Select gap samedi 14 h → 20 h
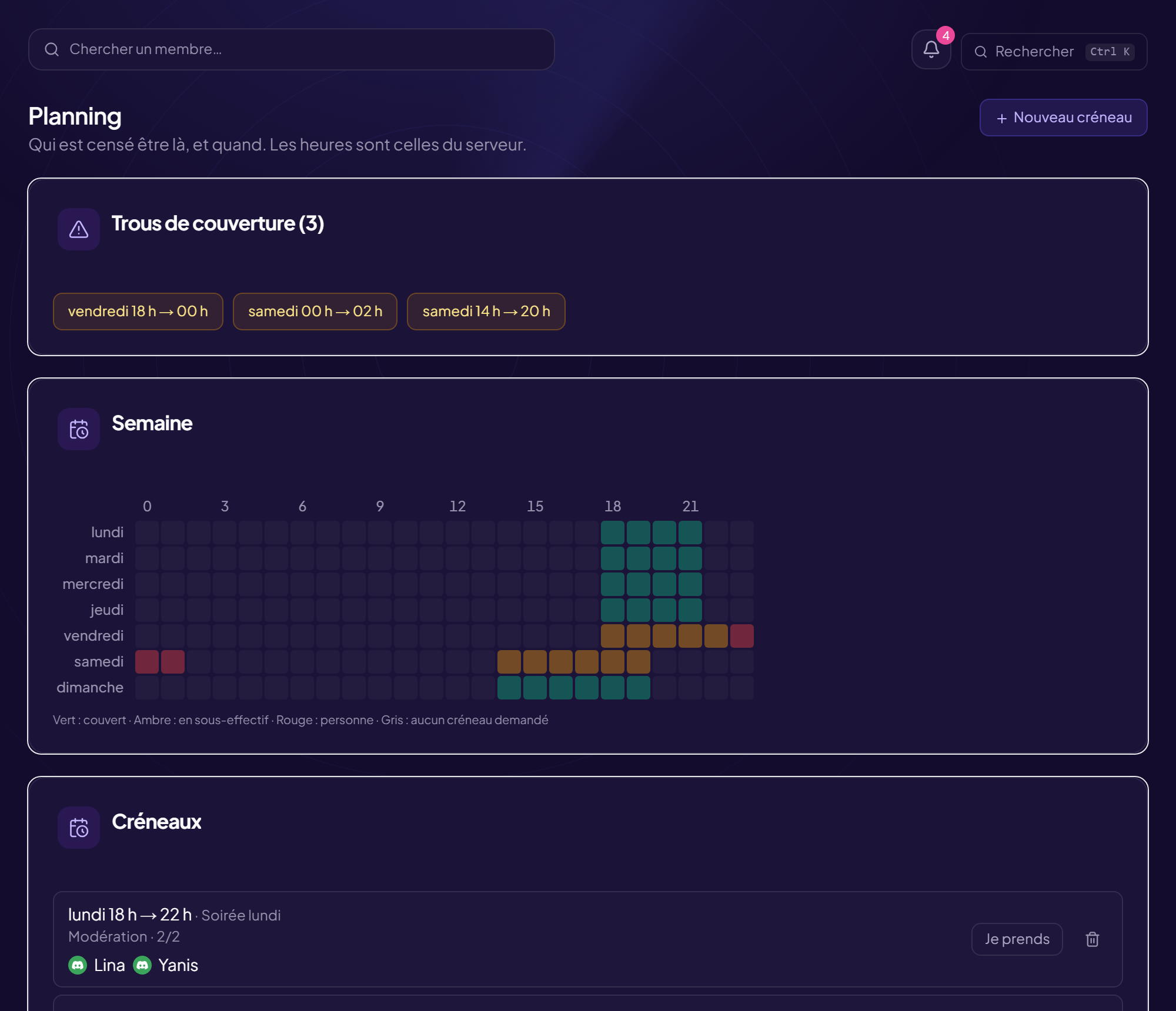This screenshot has width=1176, height=1011. click(x=486, y=312)
